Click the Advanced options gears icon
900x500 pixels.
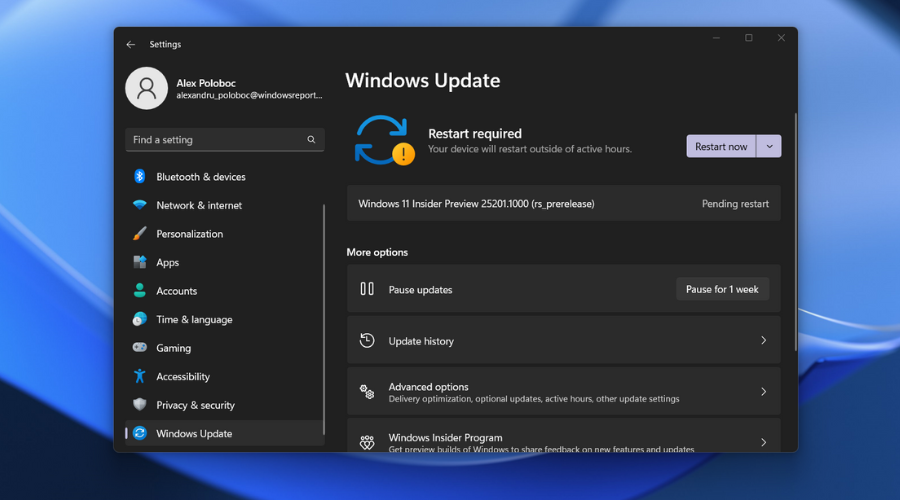coord(367,392)
